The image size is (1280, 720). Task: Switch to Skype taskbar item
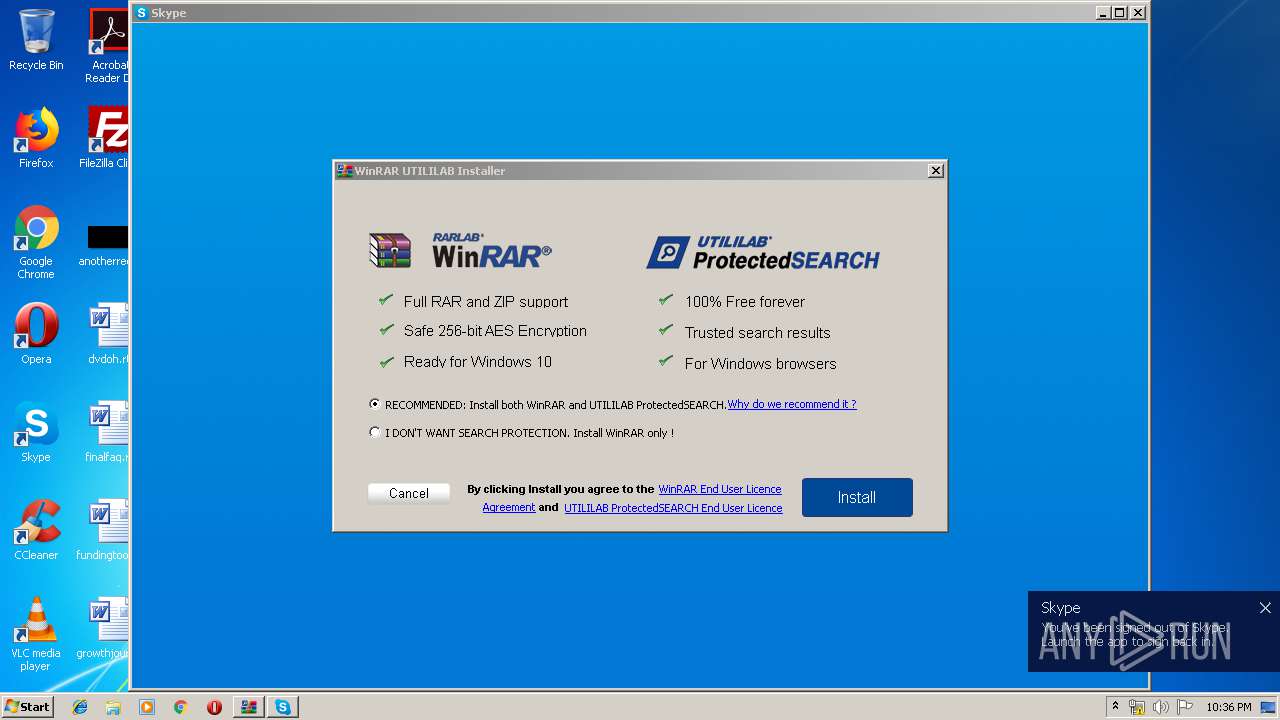point(283,707)
